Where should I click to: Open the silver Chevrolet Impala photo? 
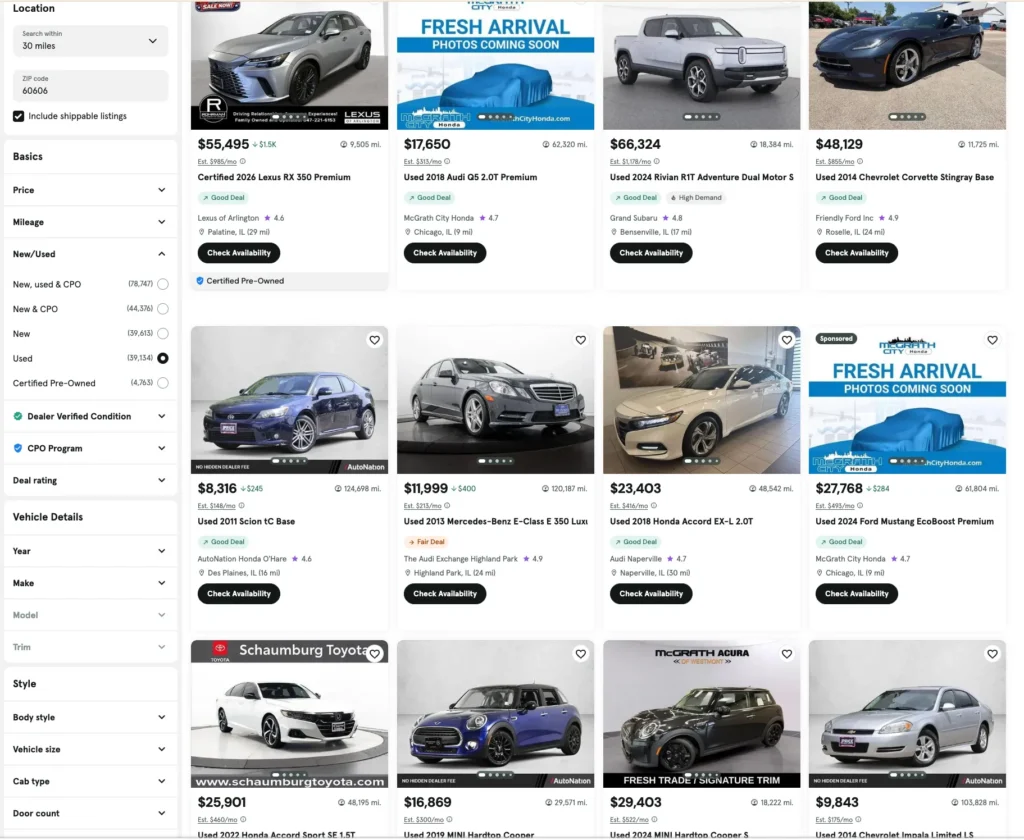(907, 714)
